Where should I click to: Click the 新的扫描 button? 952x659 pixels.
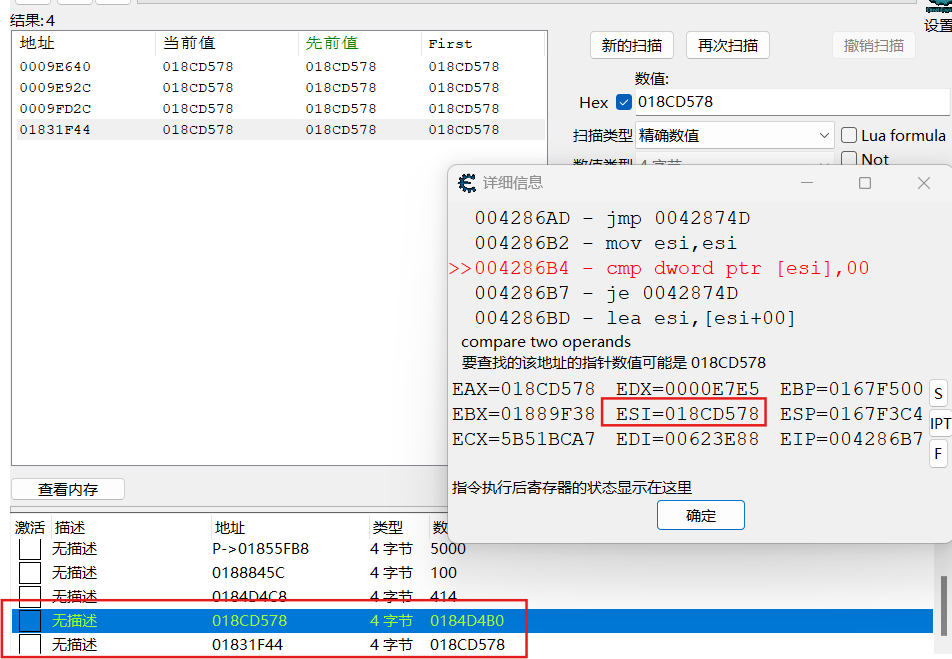[631, 45]
